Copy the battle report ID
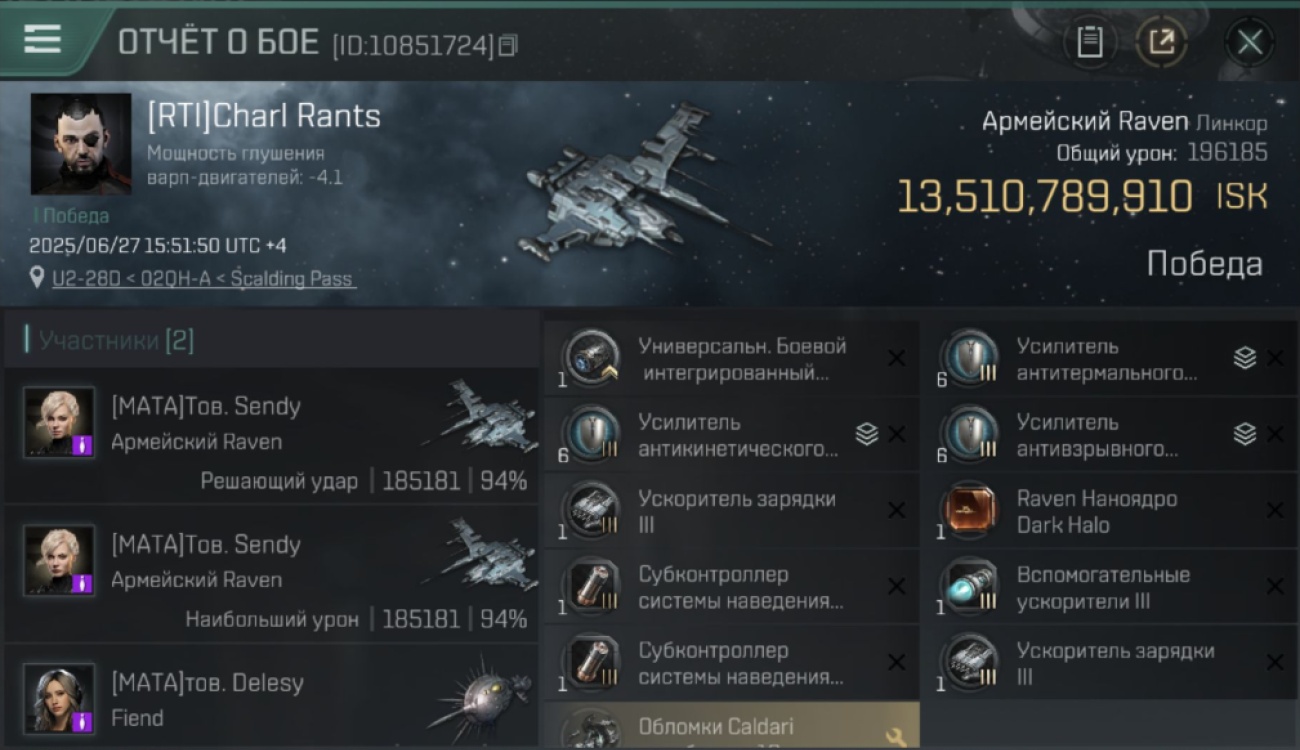 (508, 45)
